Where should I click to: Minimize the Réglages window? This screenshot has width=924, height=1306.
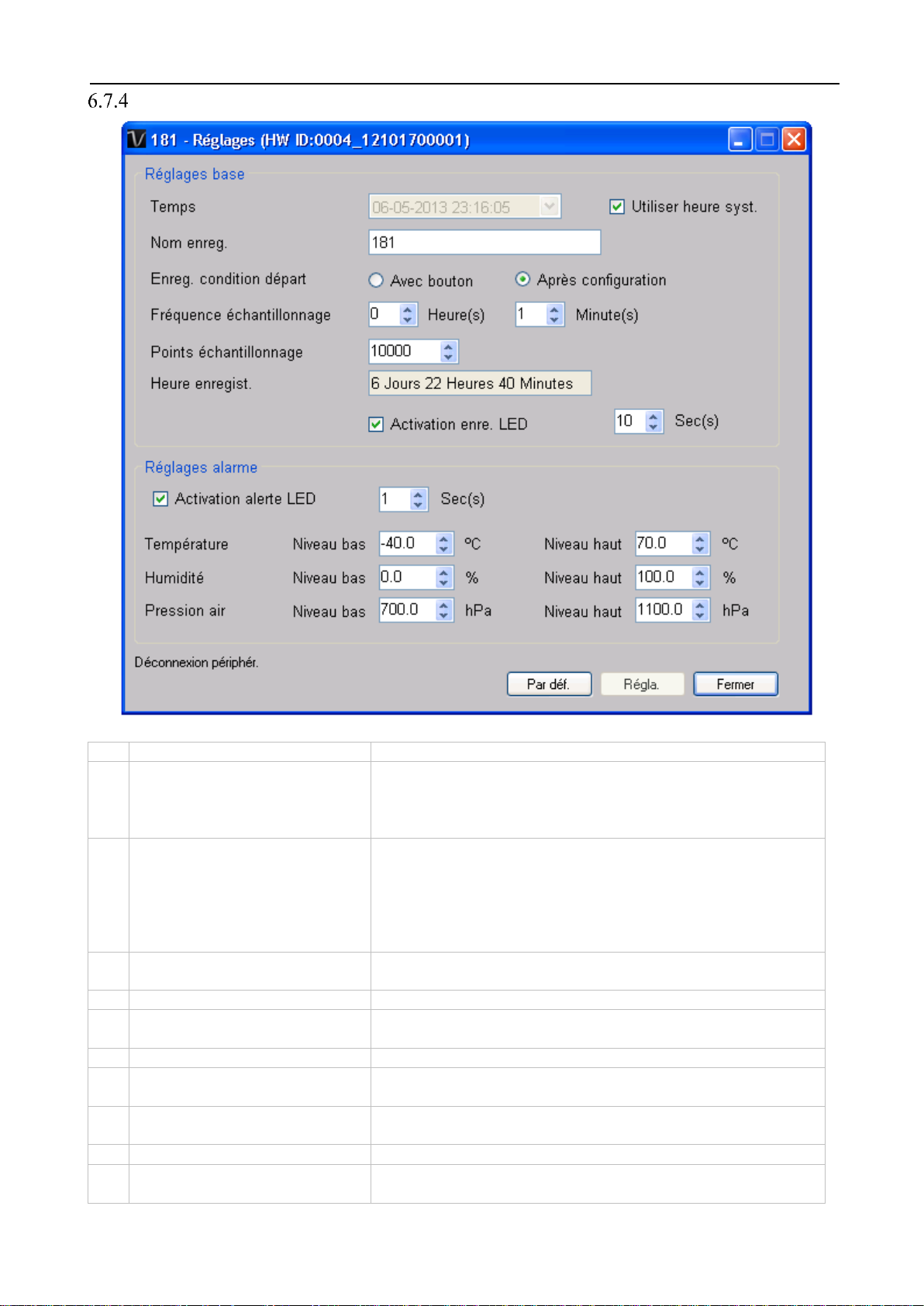[740, 140]
